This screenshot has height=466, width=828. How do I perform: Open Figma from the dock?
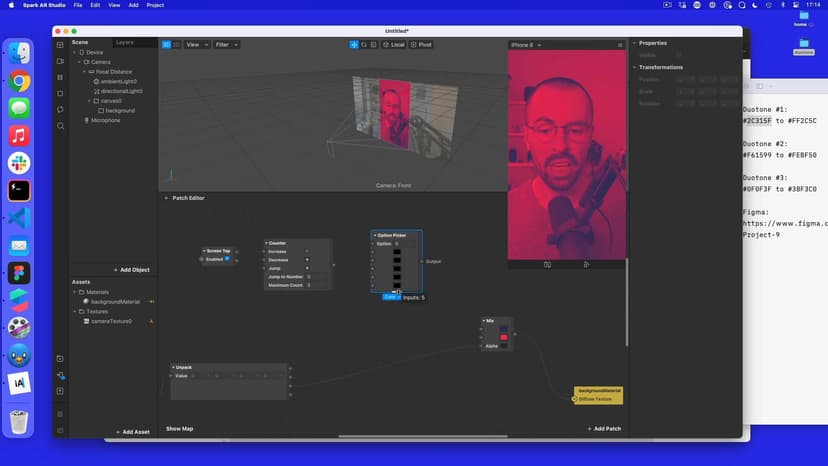pyautogui.click(x=19, y=273)
